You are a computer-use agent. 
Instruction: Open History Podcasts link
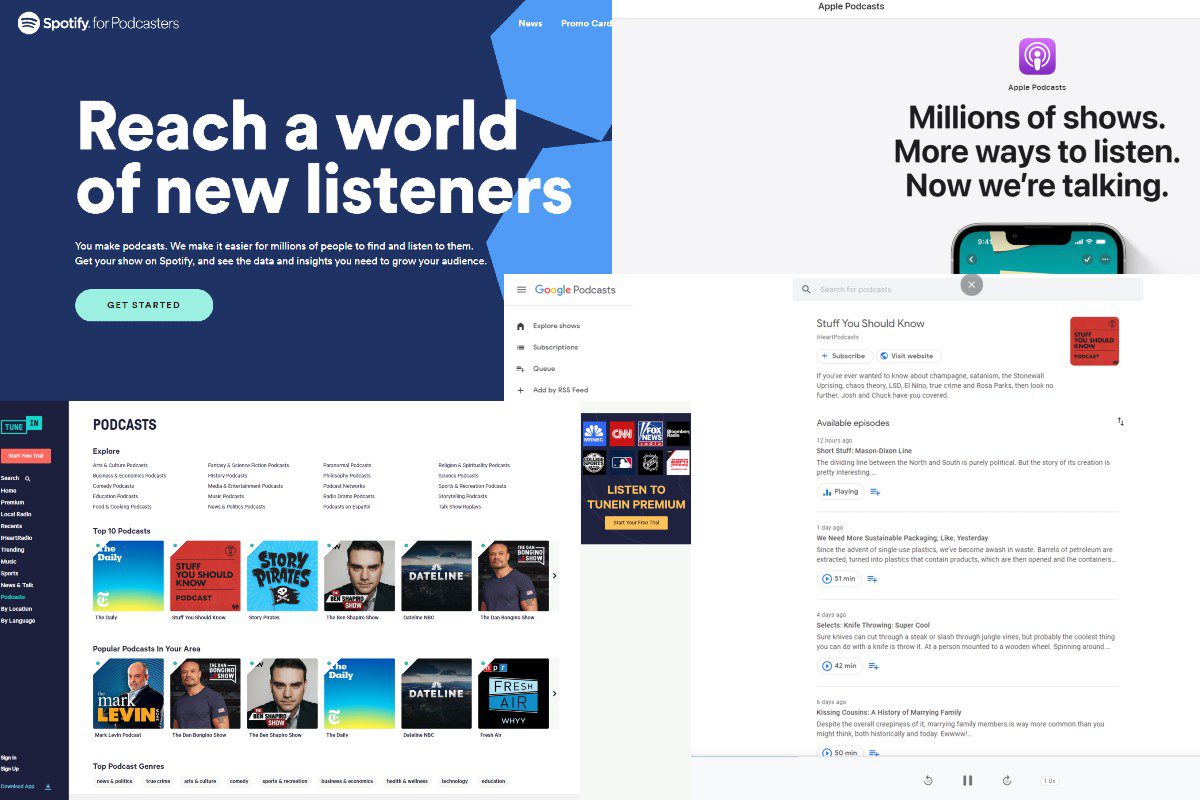pyautogui.click(x=227, y=476)
